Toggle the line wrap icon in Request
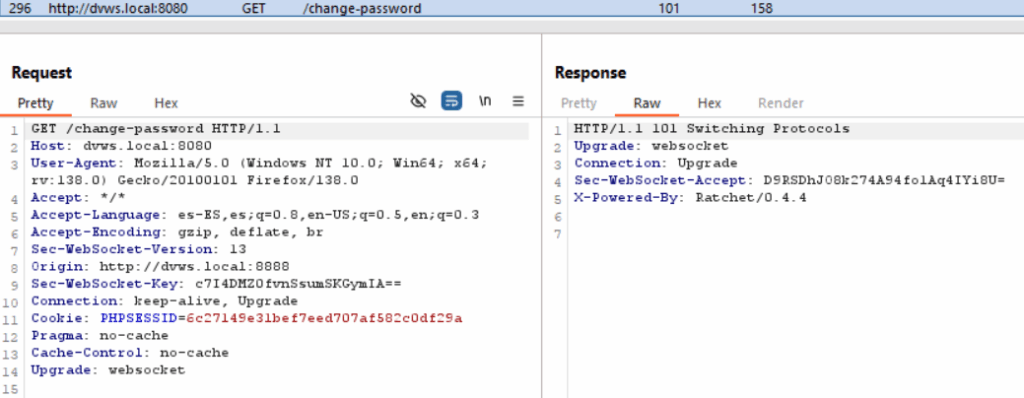 [x=451, y=101]
